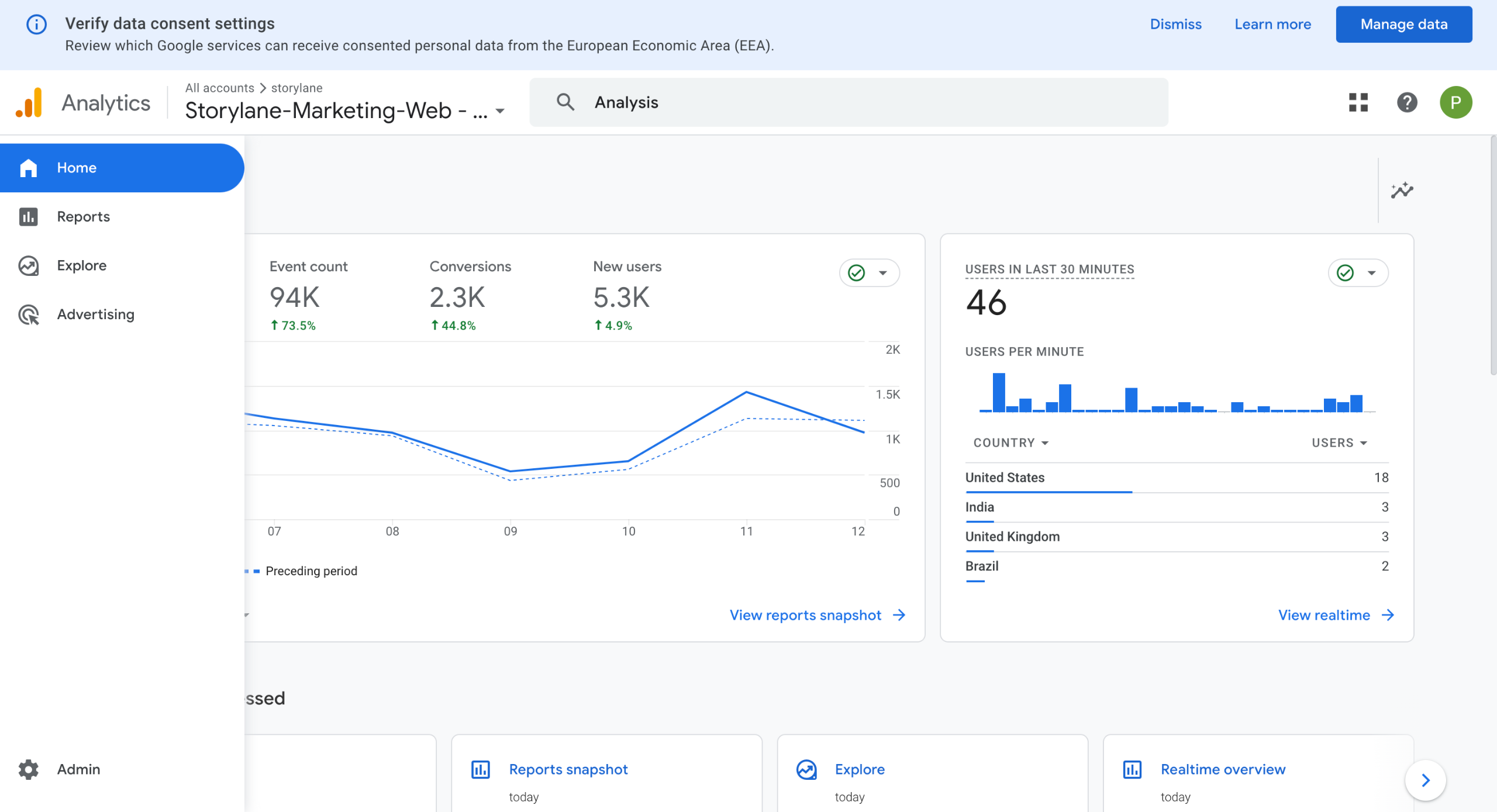Screen dimensions: 1497x812
Task: Open View realtime link
Action: (x=1336, y=615)
